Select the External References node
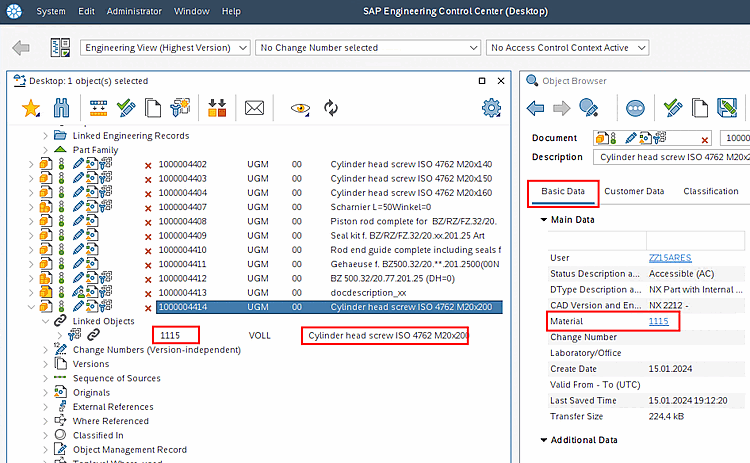This screenshot has width=750, height=463. coord(113,407)
